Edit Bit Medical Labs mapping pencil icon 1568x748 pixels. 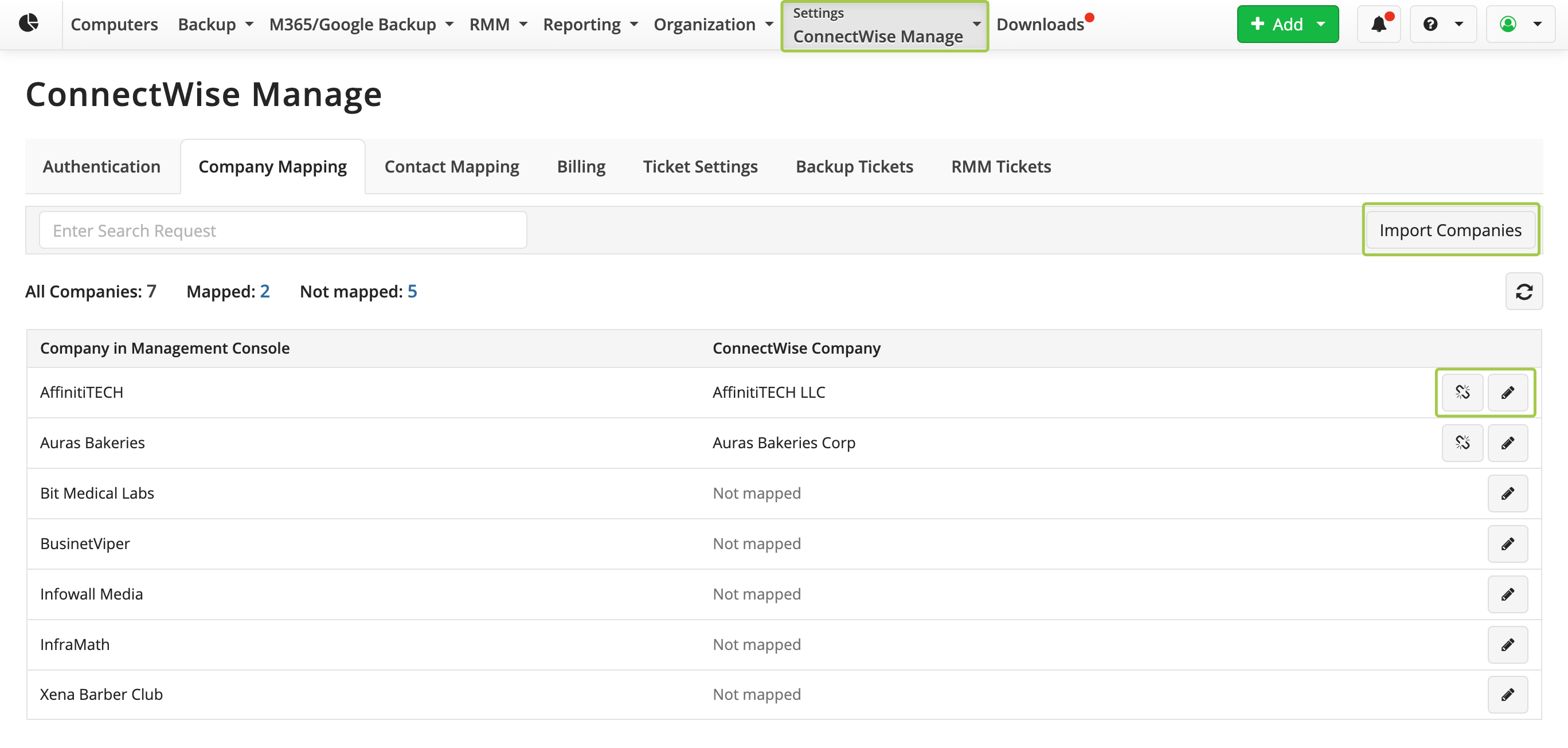coord(1507,494)
